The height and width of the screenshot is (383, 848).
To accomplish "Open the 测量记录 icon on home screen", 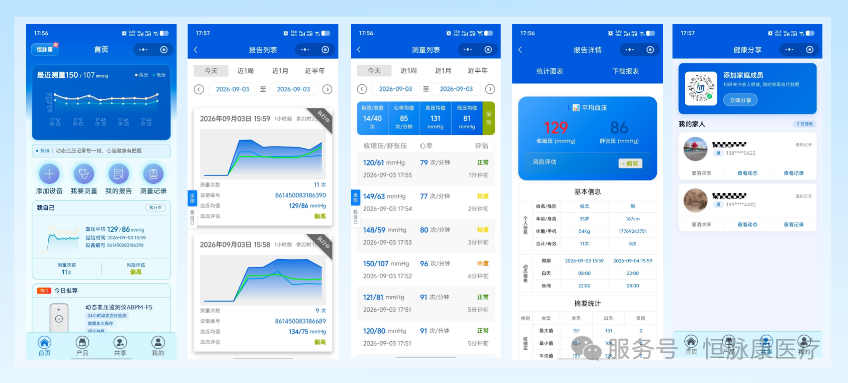I will [x=153, y=174].
